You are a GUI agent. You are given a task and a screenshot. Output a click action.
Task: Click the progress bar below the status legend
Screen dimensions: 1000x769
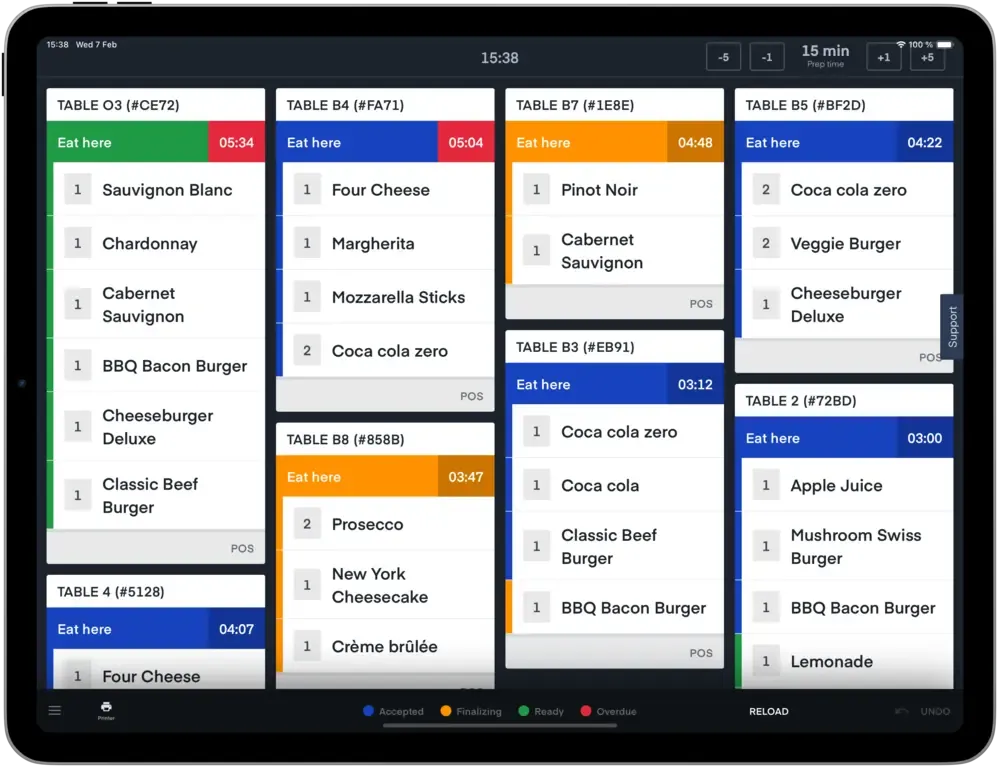coord(500,726)
